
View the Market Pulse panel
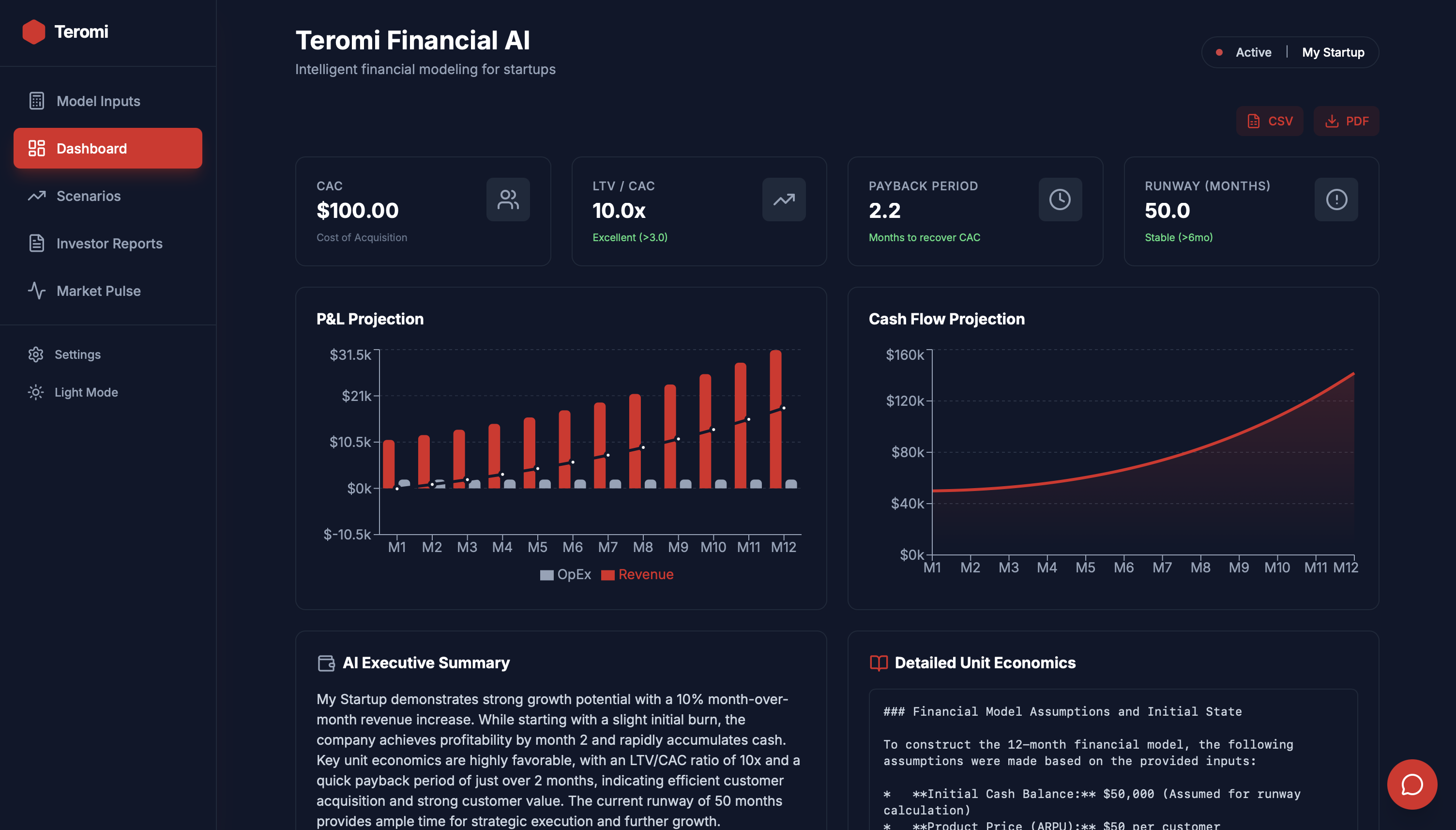coord(98,291)
